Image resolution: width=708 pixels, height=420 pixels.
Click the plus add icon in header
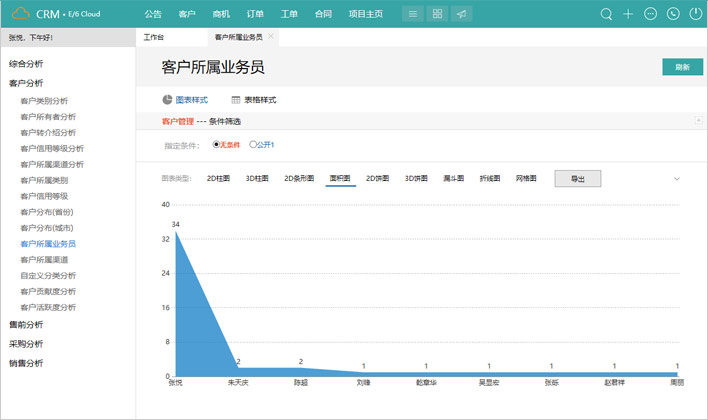(628, 14)
